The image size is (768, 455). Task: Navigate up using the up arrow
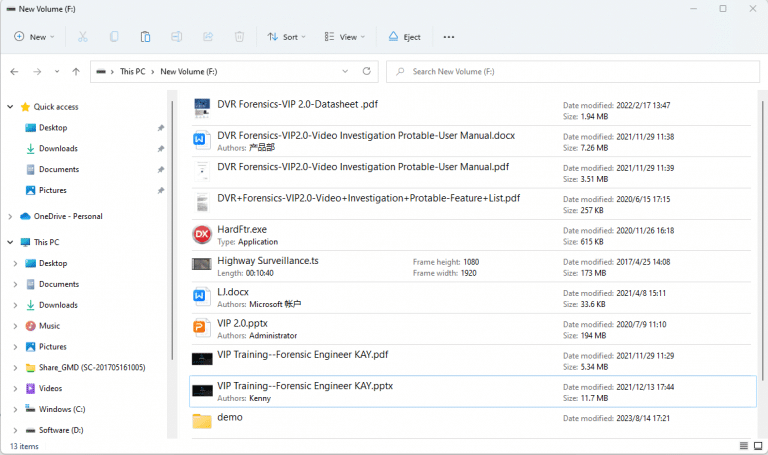point(76,72)
